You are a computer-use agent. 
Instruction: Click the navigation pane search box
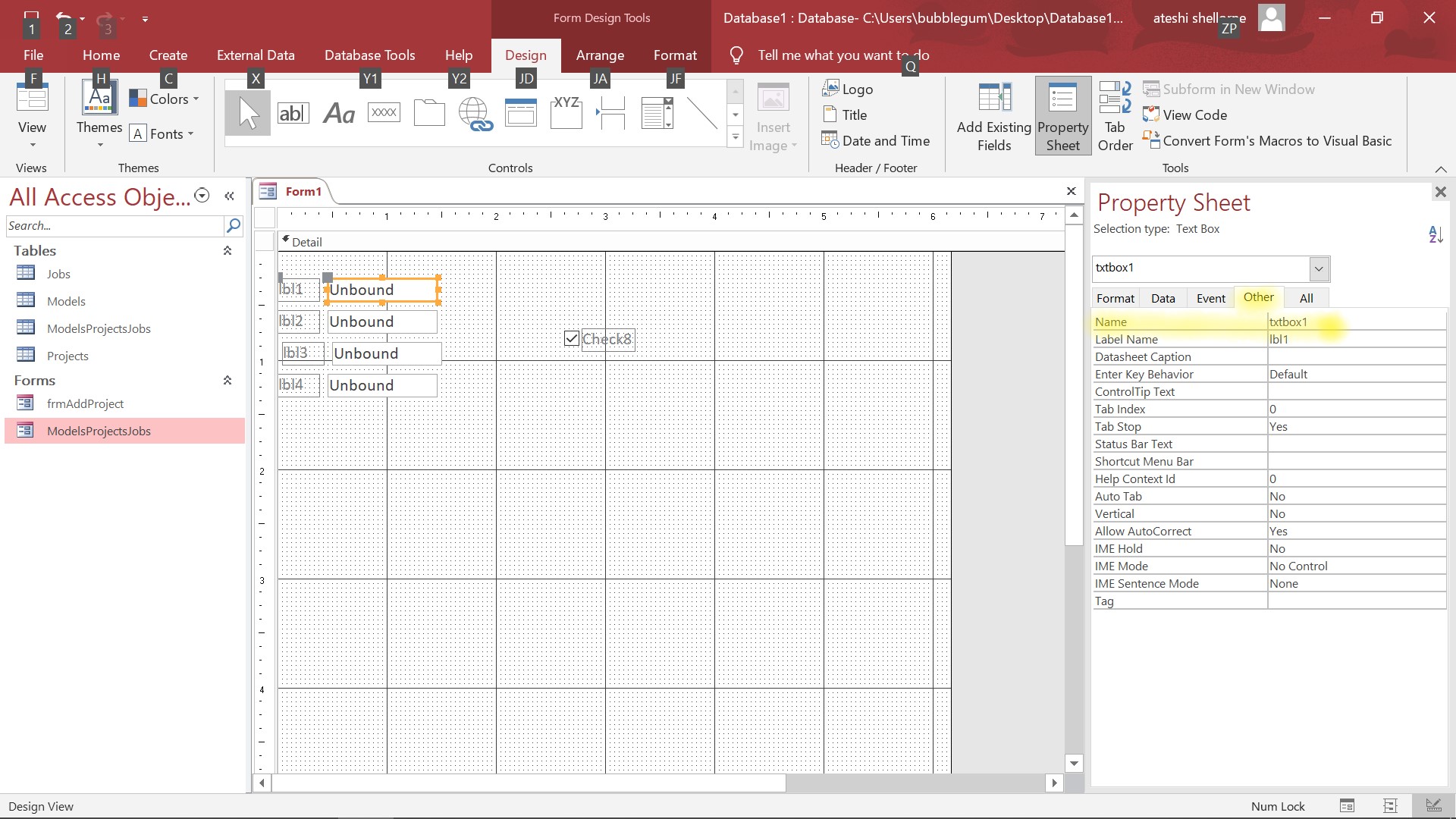click(x=114, y=225)
